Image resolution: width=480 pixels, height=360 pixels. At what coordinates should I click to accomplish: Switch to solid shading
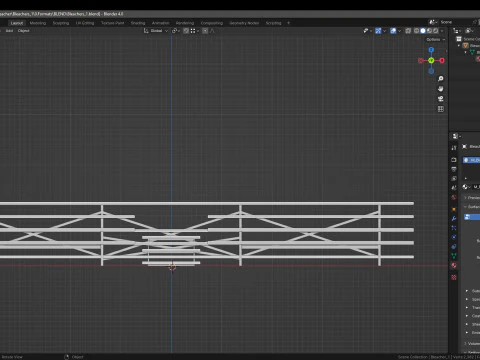[x=423, y=31]
